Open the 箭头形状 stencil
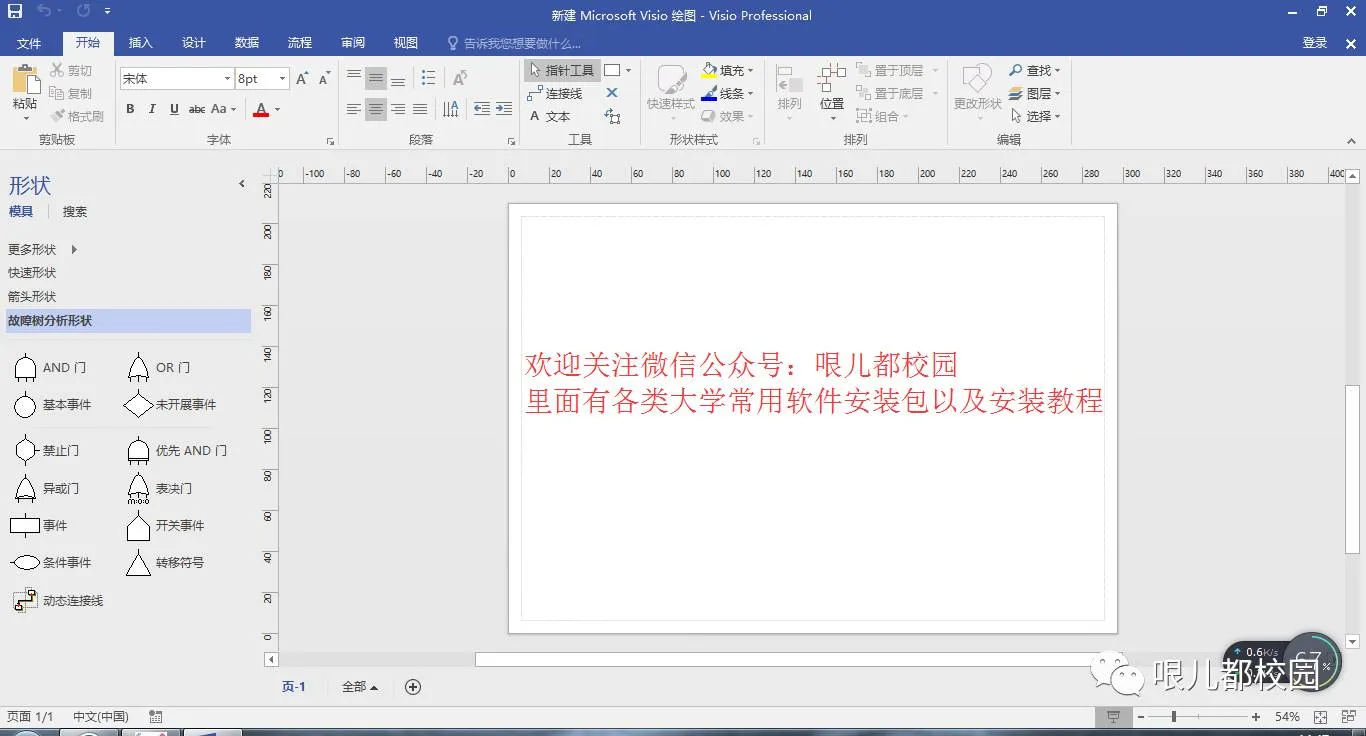The image size is (1366, 736). click(x=32, y=297)
